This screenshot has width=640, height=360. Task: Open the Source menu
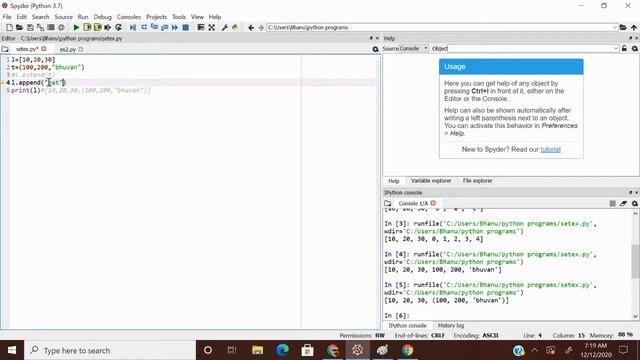64,17
